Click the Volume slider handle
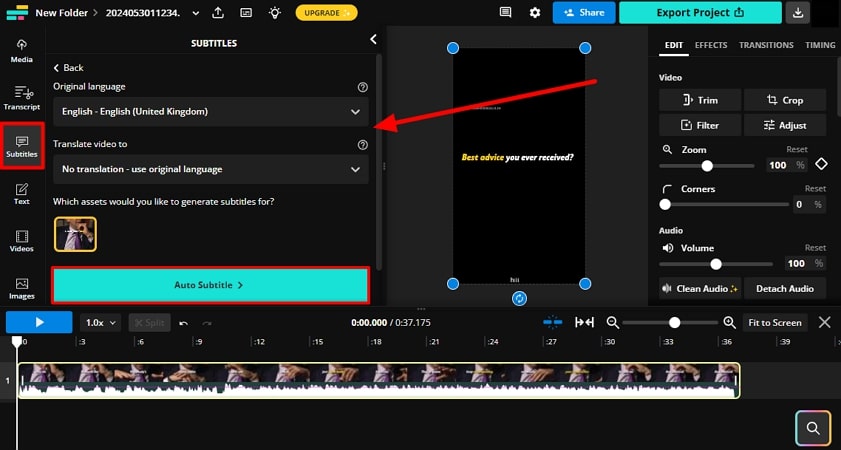This screenshot has width=841, height=450. point(715,264)
